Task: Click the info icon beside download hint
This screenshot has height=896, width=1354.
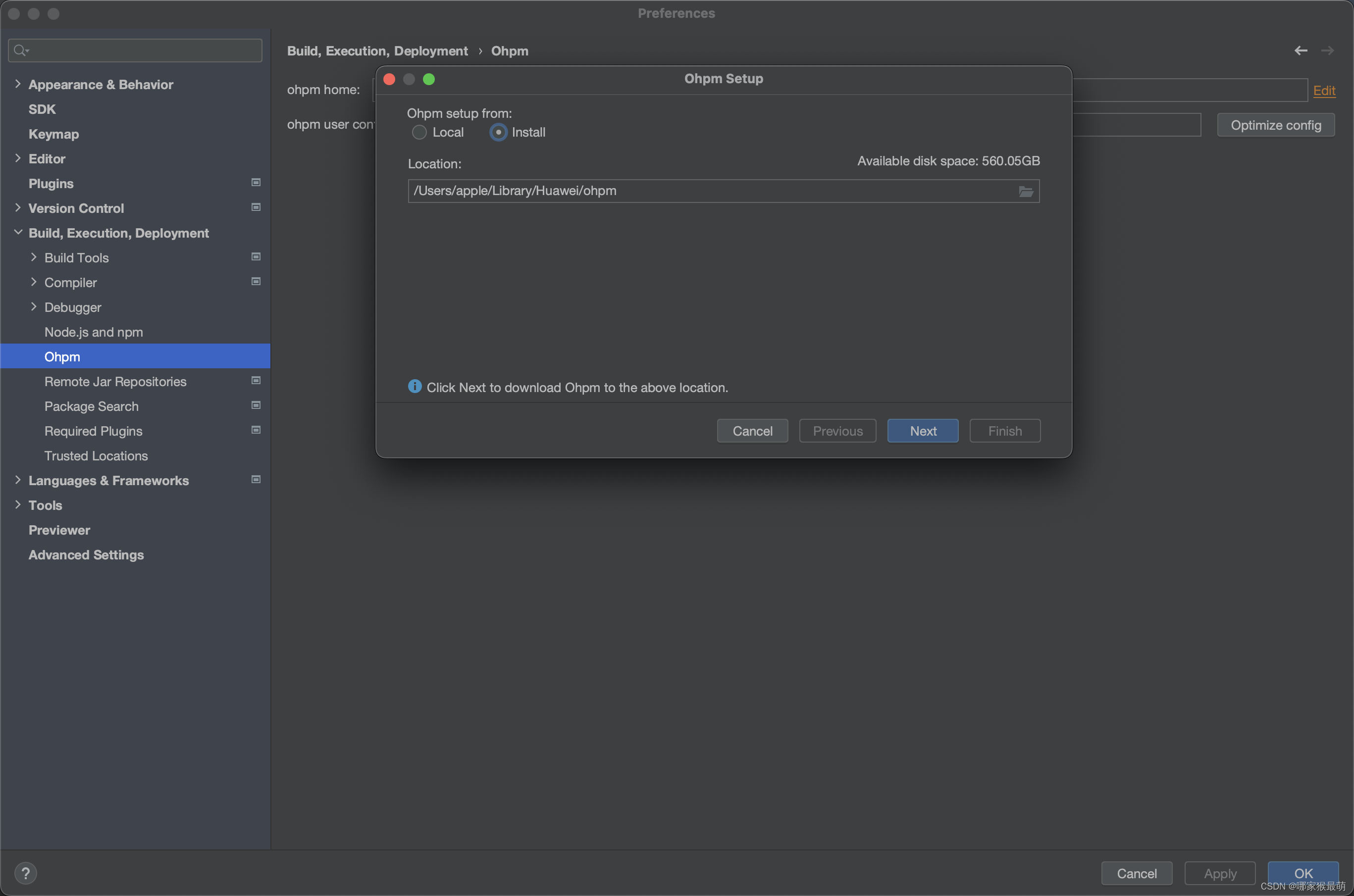Action: click(x=415, y=387)
